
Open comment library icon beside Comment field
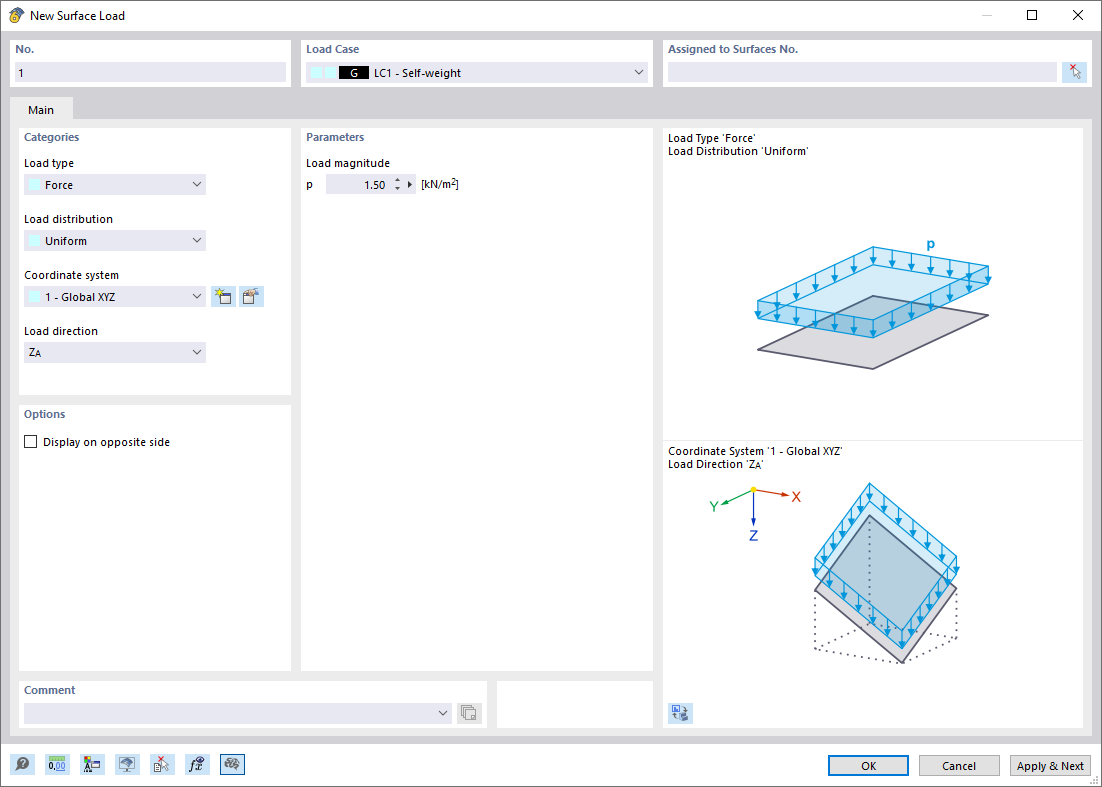[469, 713]
